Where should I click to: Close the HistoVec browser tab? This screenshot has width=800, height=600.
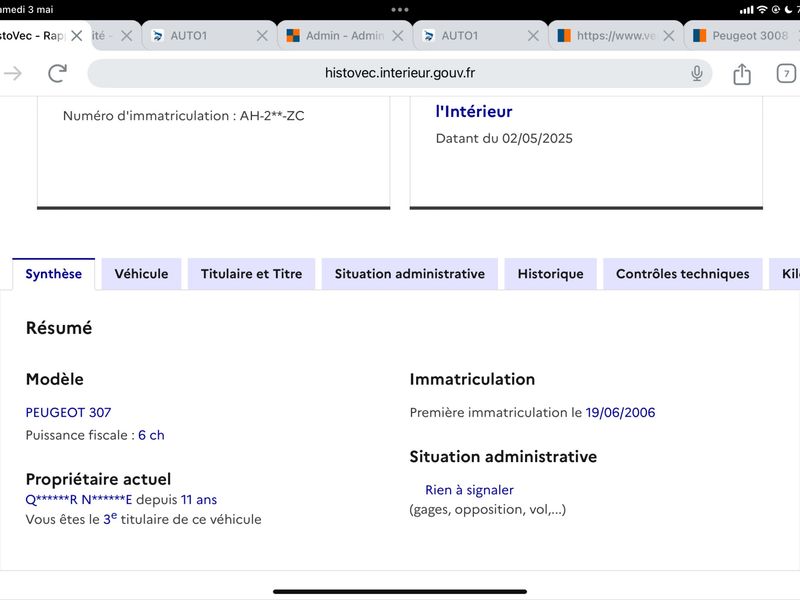pyautogui.click(x=77, y=36)
